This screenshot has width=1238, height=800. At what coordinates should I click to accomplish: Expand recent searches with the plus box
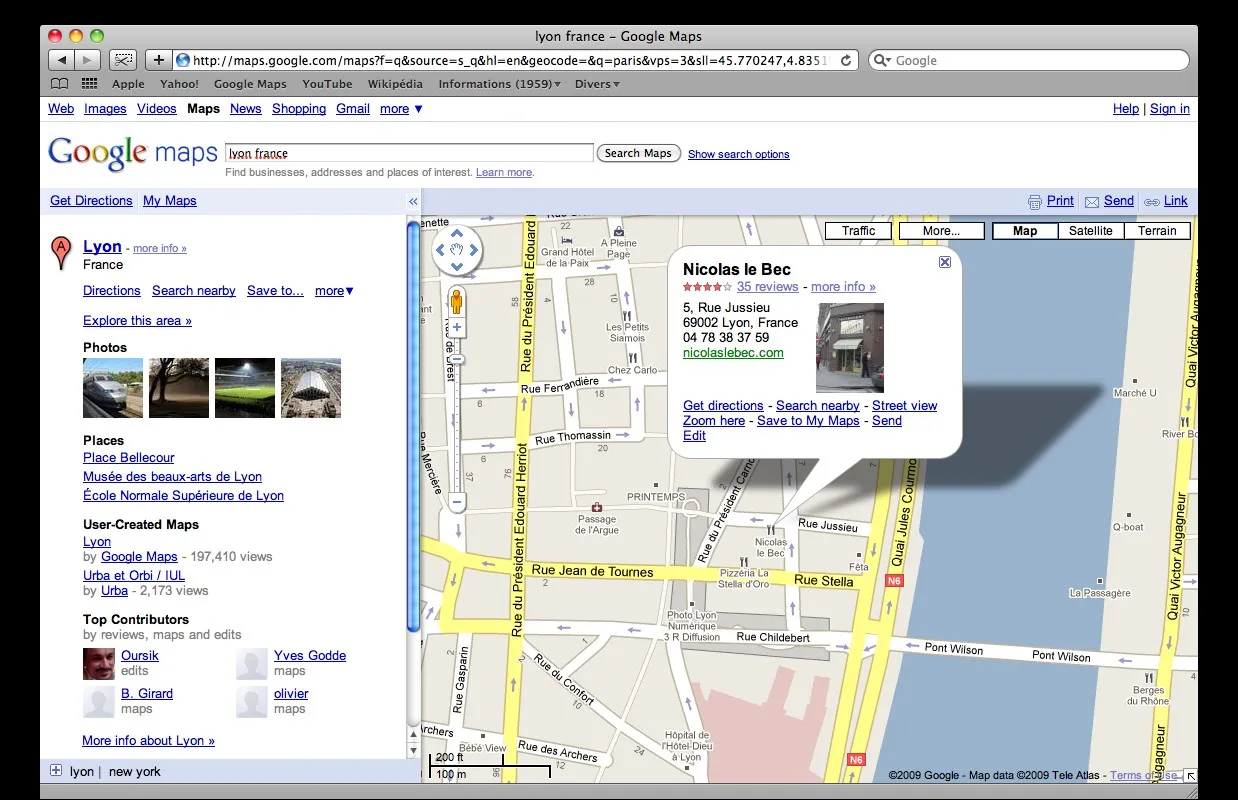[x=56, y=771]
